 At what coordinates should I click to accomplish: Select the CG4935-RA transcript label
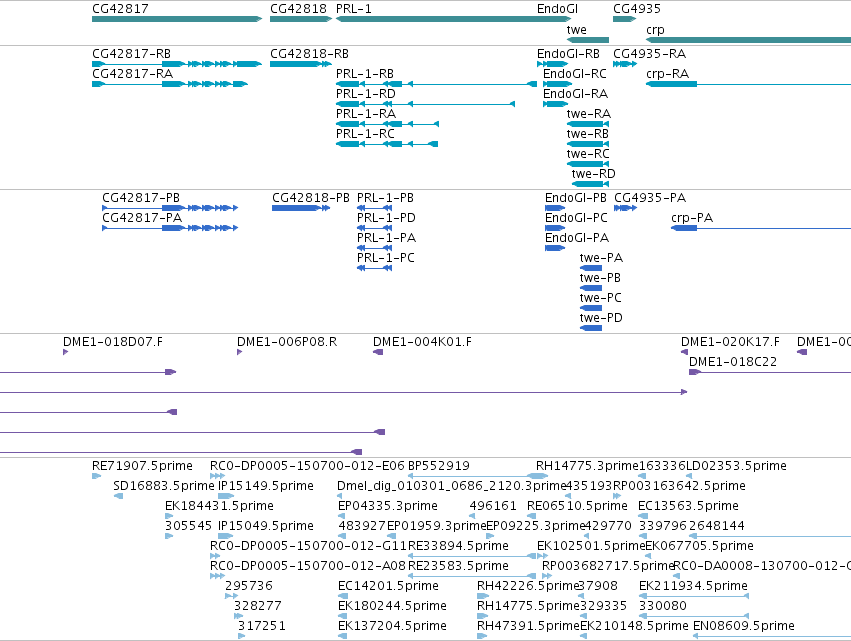click(x=650, y=54)
